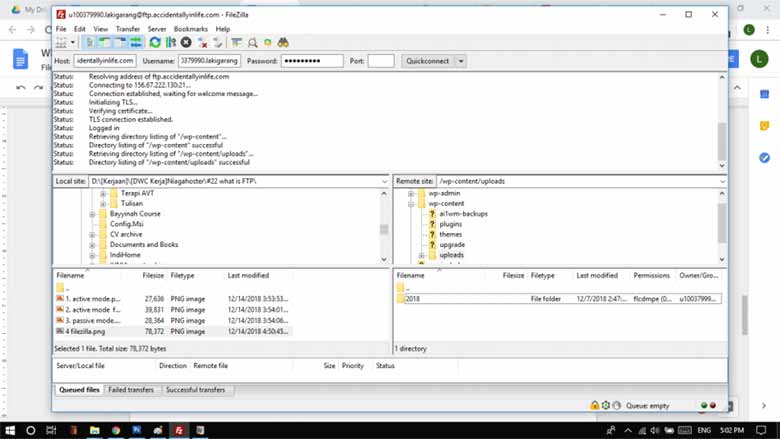The height and width of the screenshot is (439, 780).
Task: Refresh the file and folder lists
Action: 155,43
